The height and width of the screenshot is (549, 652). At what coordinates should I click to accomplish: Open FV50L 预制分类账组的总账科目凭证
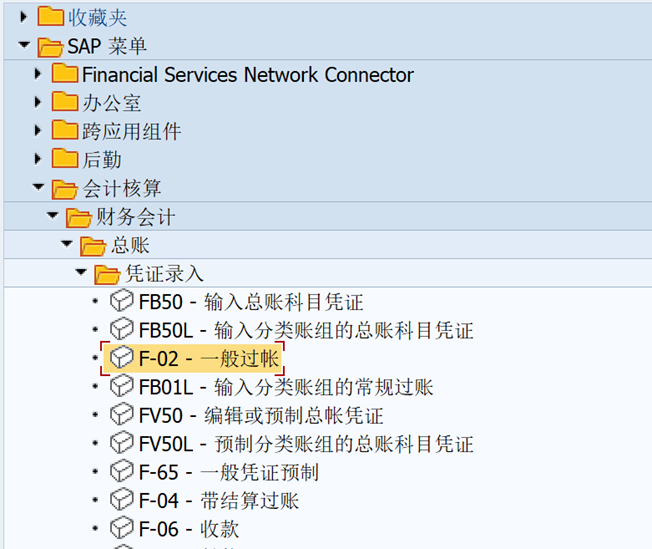point(305,443)
